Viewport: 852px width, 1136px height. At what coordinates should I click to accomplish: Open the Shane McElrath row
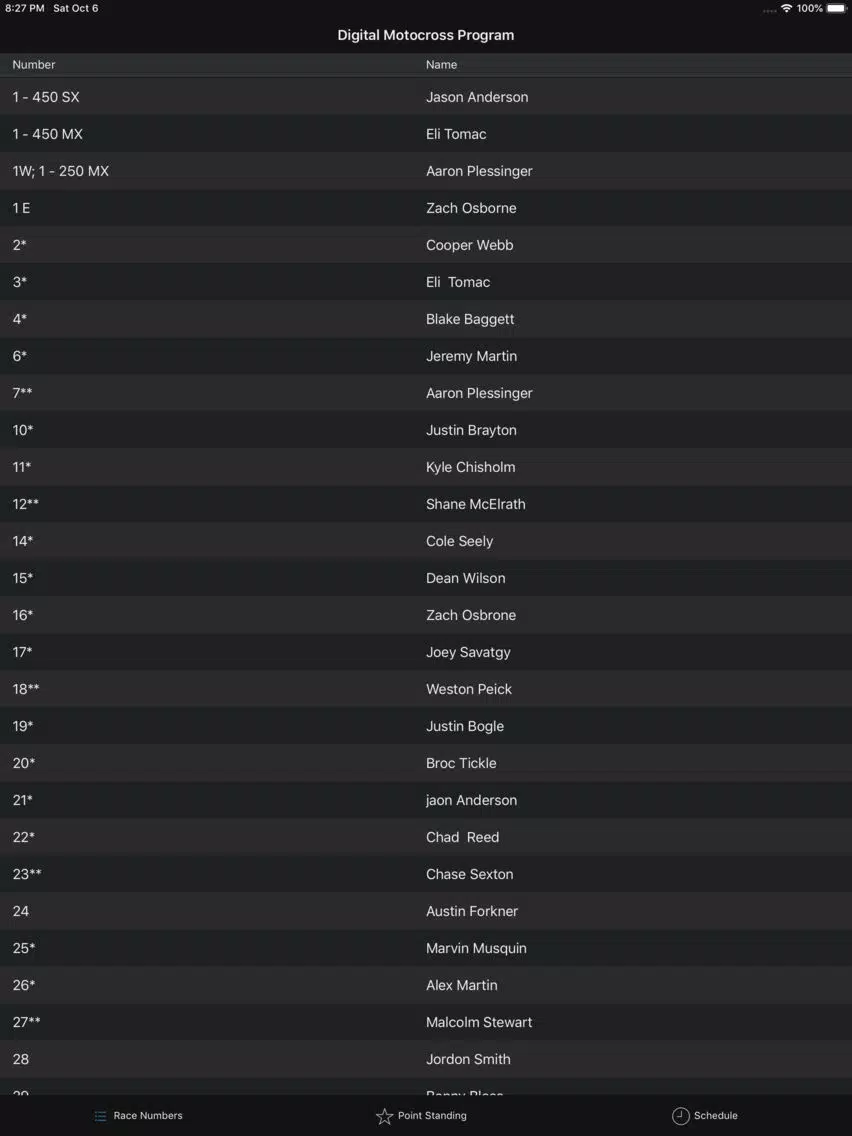click(x=426, y=504)
